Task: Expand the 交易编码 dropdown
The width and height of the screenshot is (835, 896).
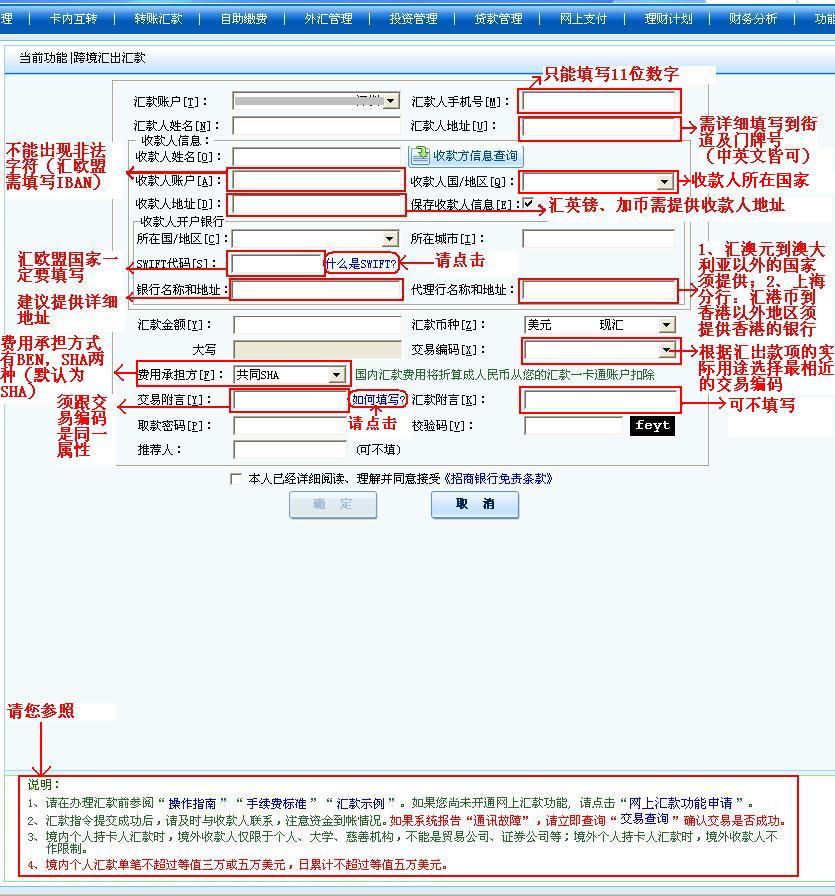Action: pos(666,350)
